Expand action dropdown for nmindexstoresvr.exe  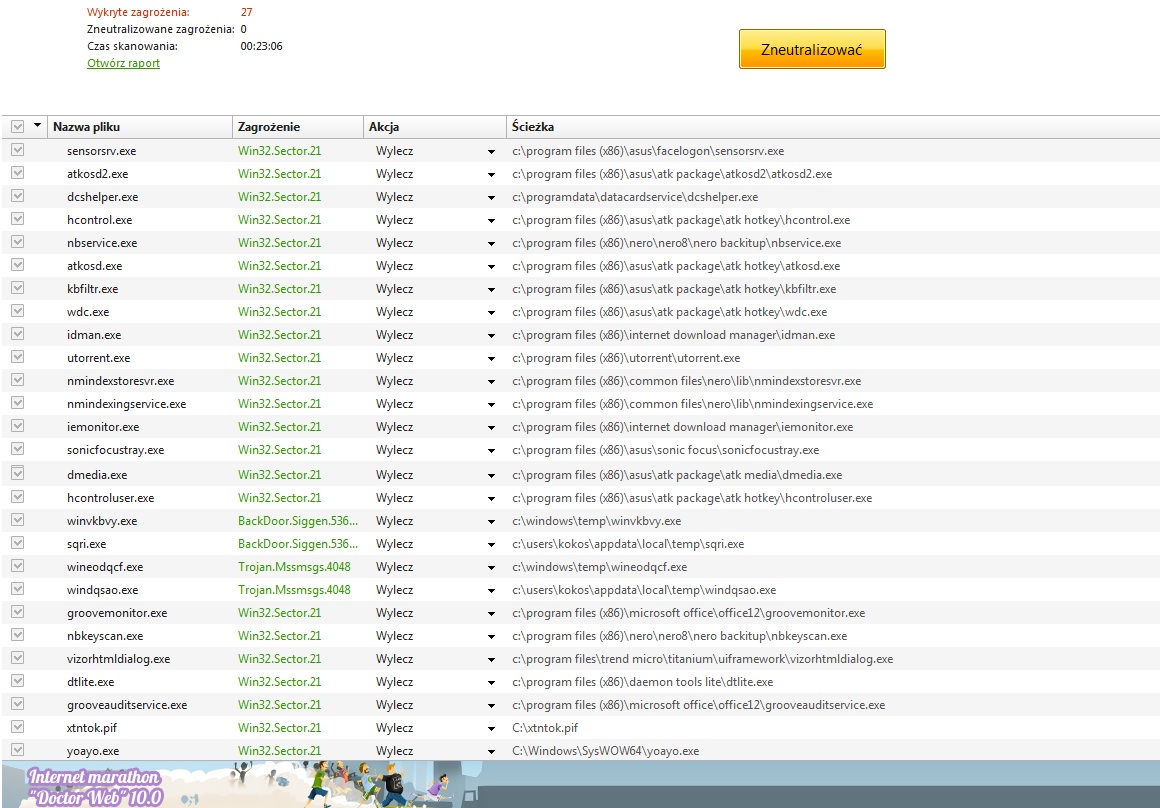point(491,381)
